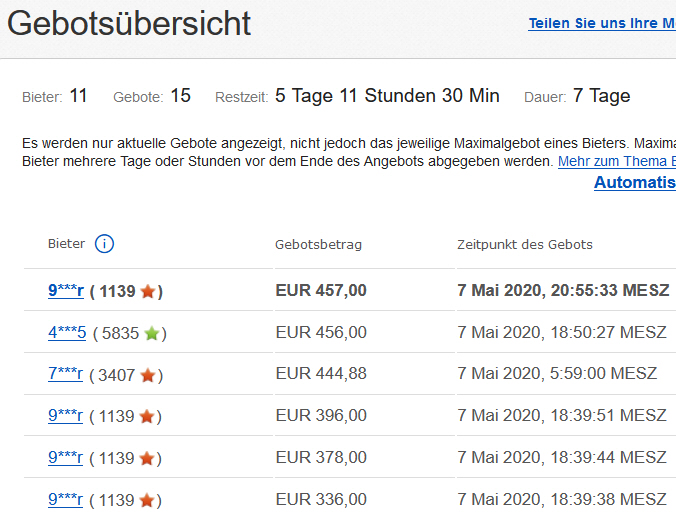This screenshot has height=512, width=676.
Task: Click the red star beside the EUR 457,00 bidder
Action: [x=148, y=292]
